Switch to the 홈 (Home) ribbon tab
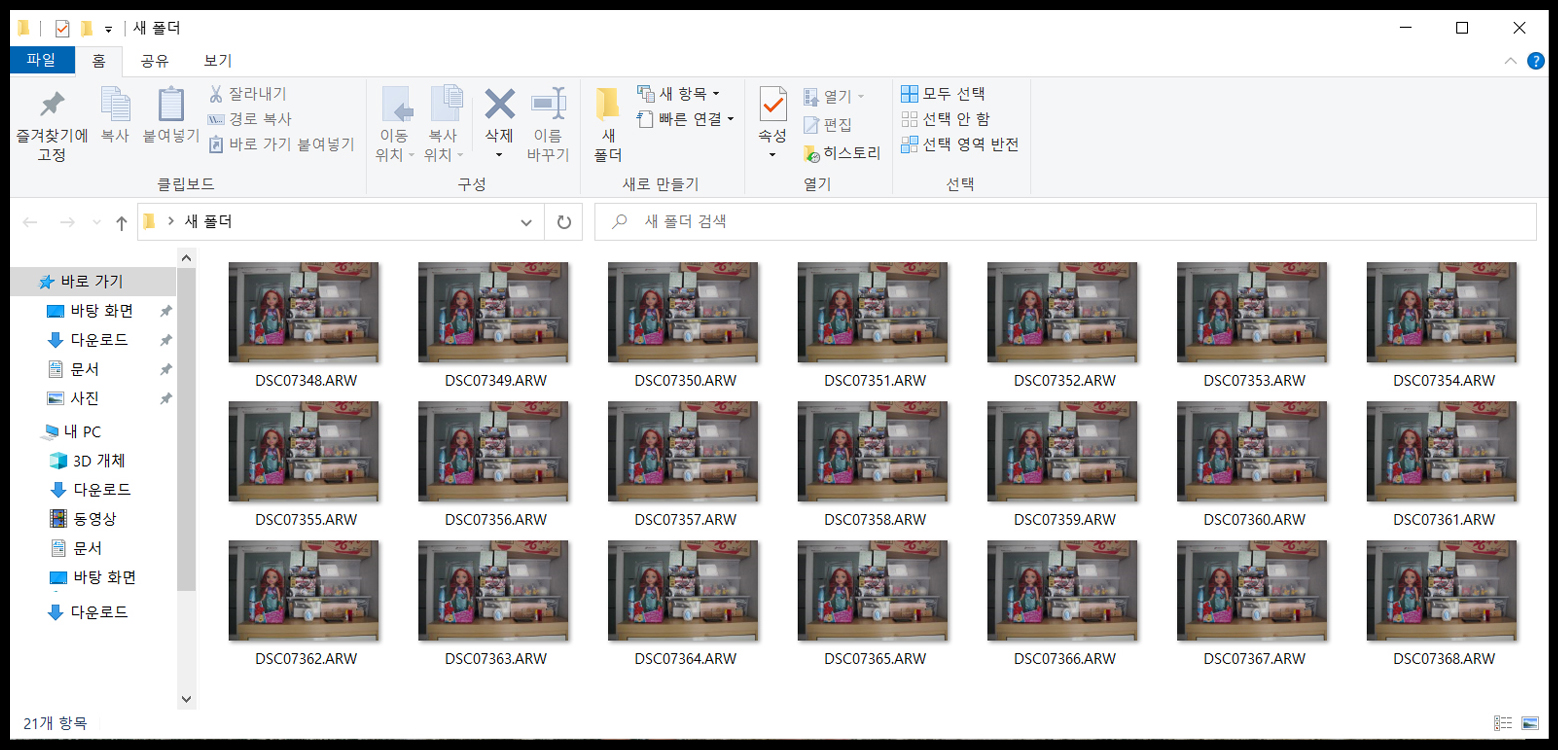1558x750 pixels. point(98,60)
